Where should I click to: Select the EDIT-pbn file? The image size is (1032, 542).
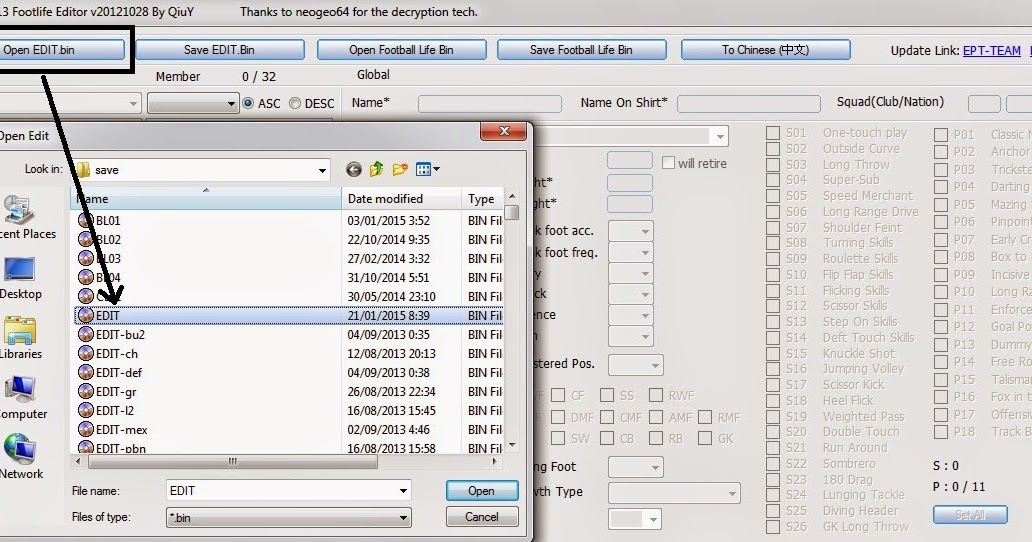(x=112, y=448)
